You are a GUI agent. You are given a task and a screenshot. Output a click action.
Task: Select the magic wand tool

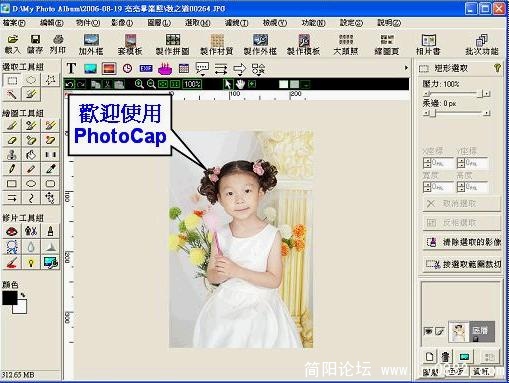[x=12, y=95]
